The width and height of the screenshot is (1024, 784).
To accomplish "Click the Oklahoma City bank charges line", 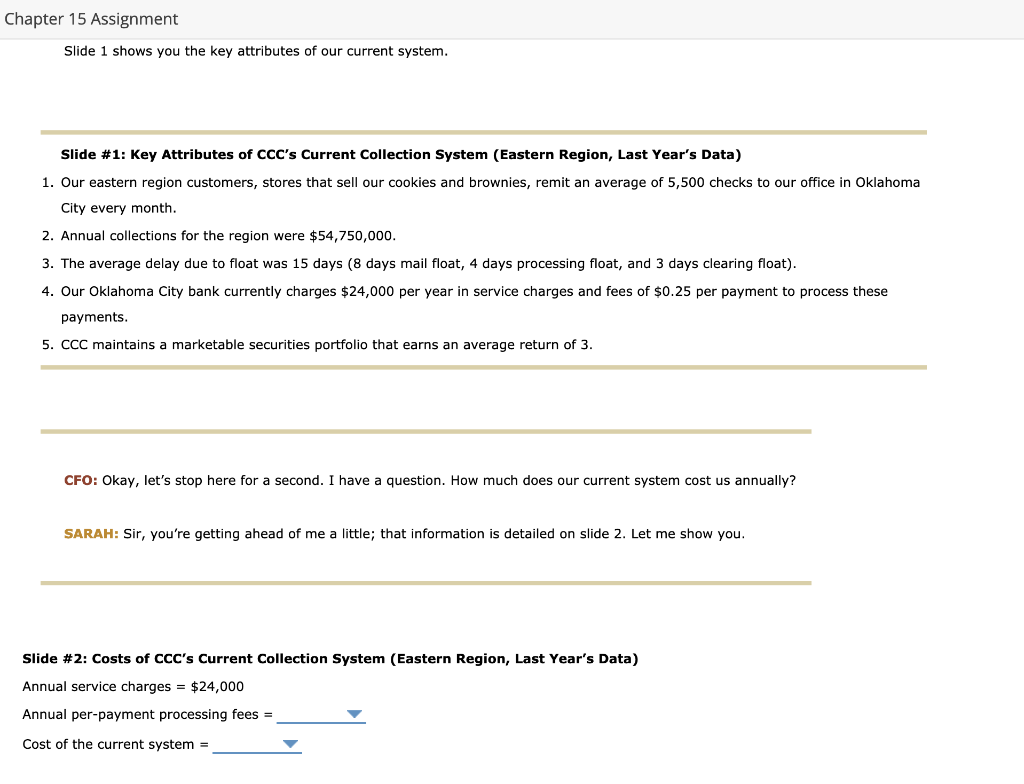I will [x=474, y=304].
